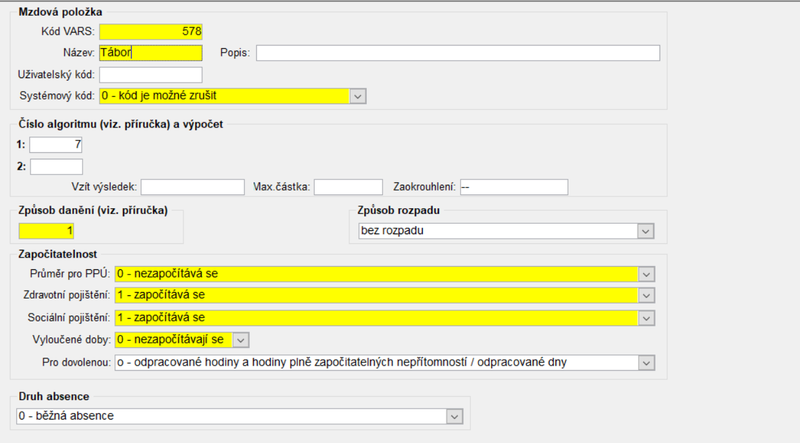This screenshot has width=800, height=443.
Task: Click the Kód VARS label
Action: pyautogui.click(x=68, y=32)
